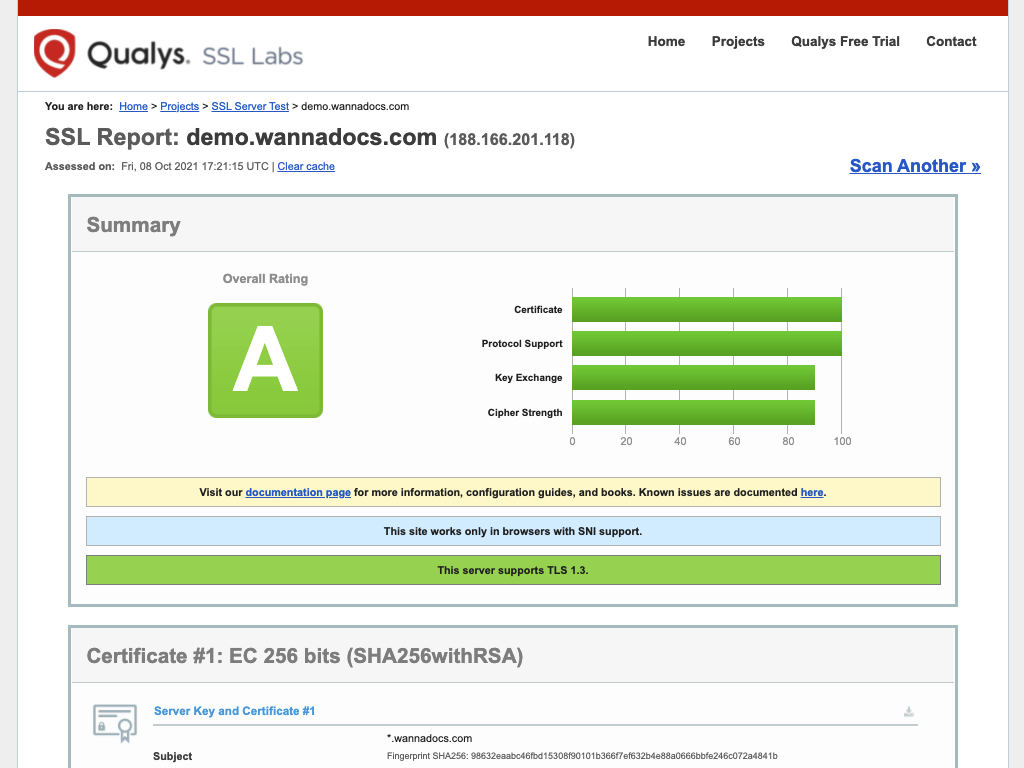This screenshot has width=1024, height=768.
Task: Open the Projects navigation menu item
Action: pyautogui.click(x=738, y=41)
